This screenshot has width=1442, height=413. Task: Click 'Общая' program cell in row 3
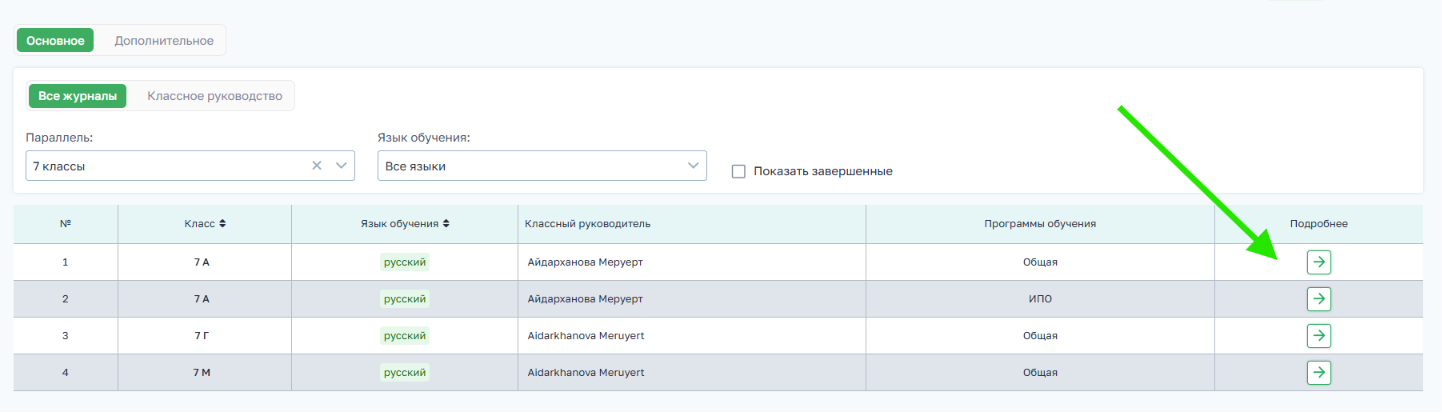coord(1040,336)
